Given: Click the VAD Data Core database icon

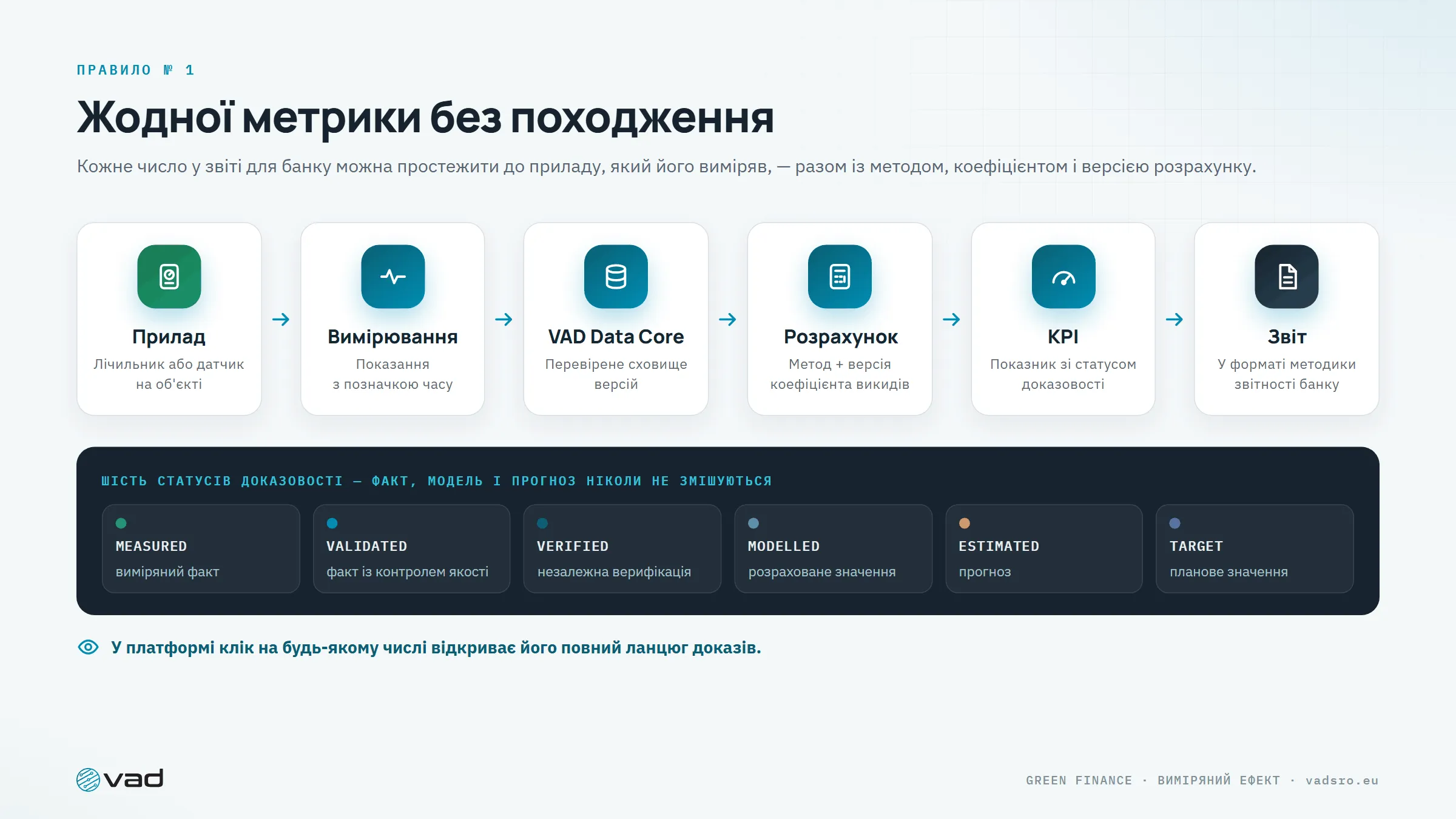Looking at the screenshot, I should click(616, 277).
